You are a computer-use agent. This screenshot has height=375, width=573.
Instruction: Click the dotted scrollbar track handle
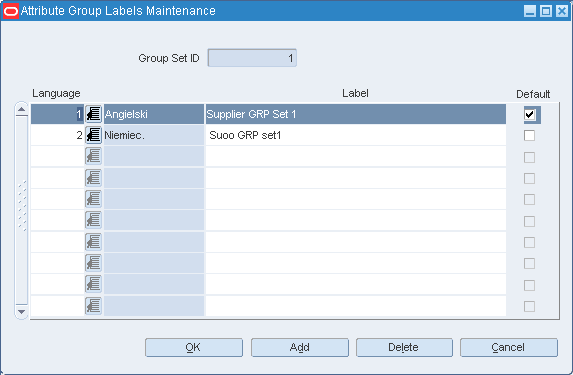[x=22, y=206]
